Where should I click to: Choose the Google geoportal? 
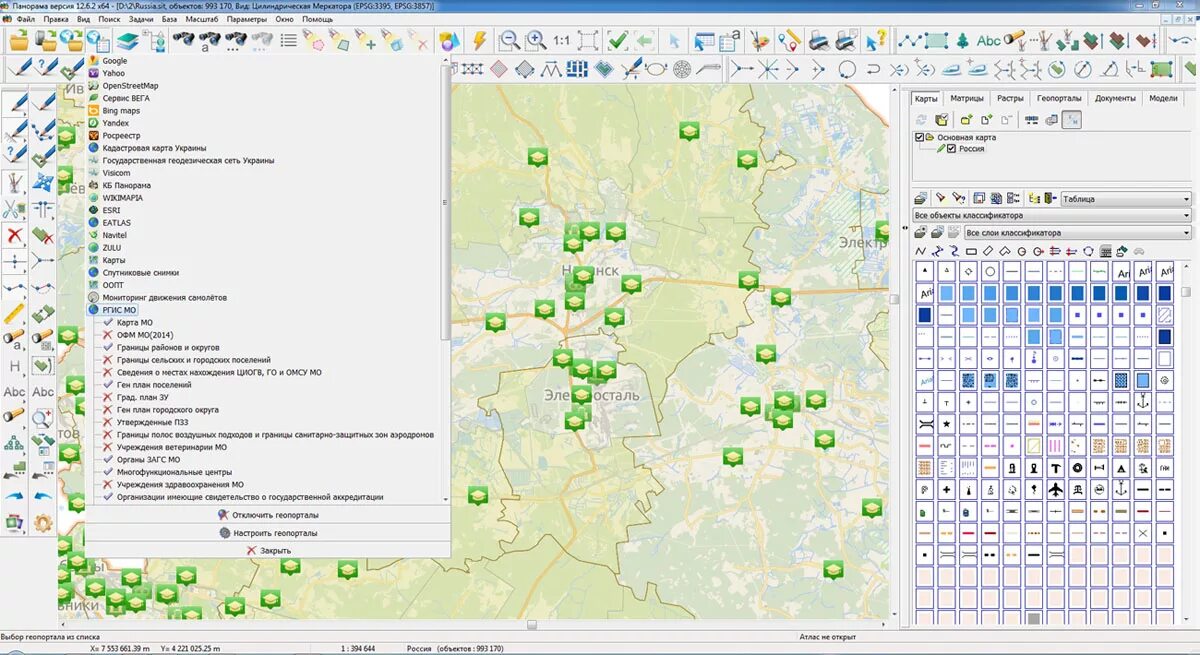(114, 61)
